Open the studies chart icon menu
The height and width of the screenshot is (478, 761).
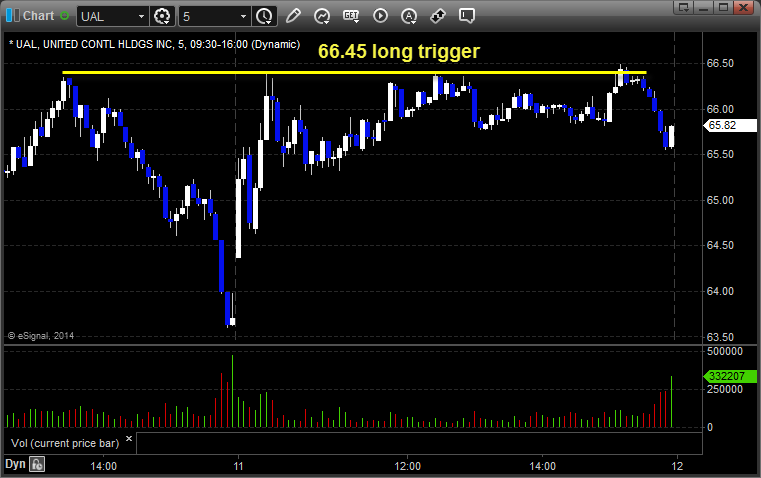322,16
